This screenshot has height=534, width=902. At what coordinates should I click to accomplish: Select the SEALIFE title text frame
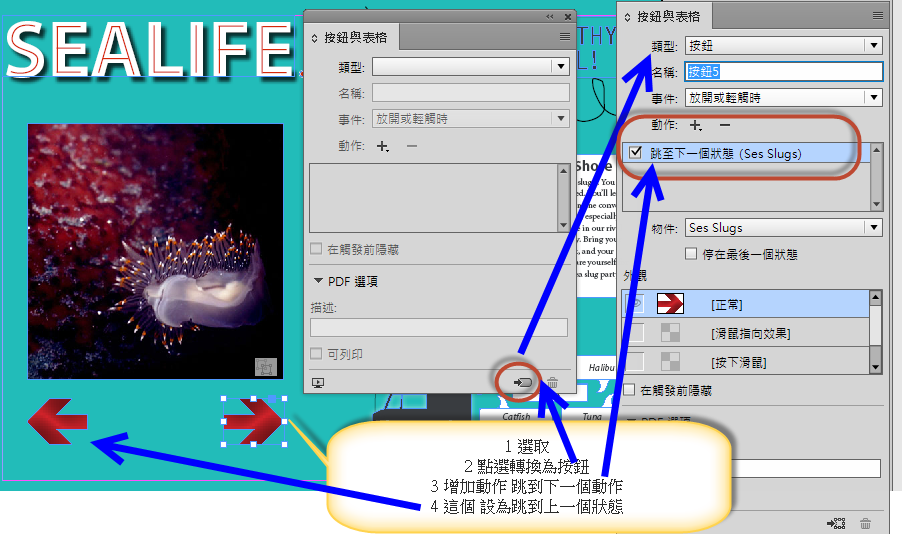pyautogui.click(x=150, y=47)
